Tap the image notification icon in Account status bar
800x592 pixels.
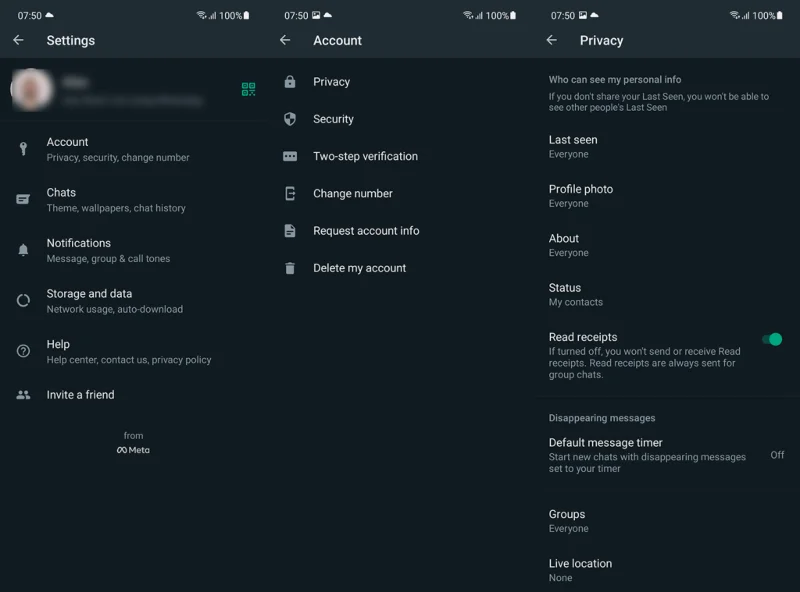pyautogui.click(x=316, y=15)
